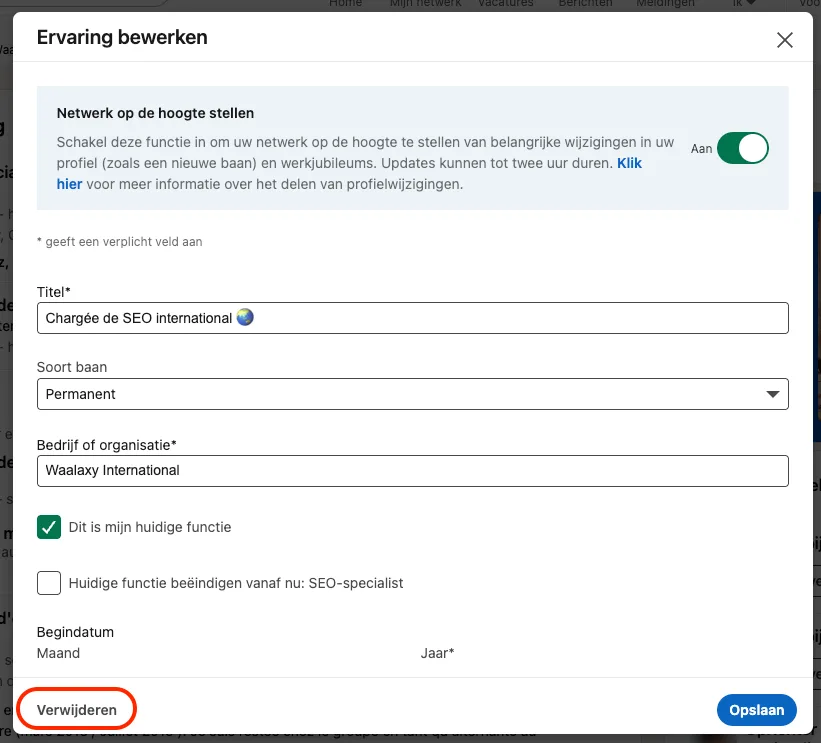The width and height of the screenshot is (821, 743).
Task: Close the Ervaring bewerken dialog
Action: tap(784, 40)
